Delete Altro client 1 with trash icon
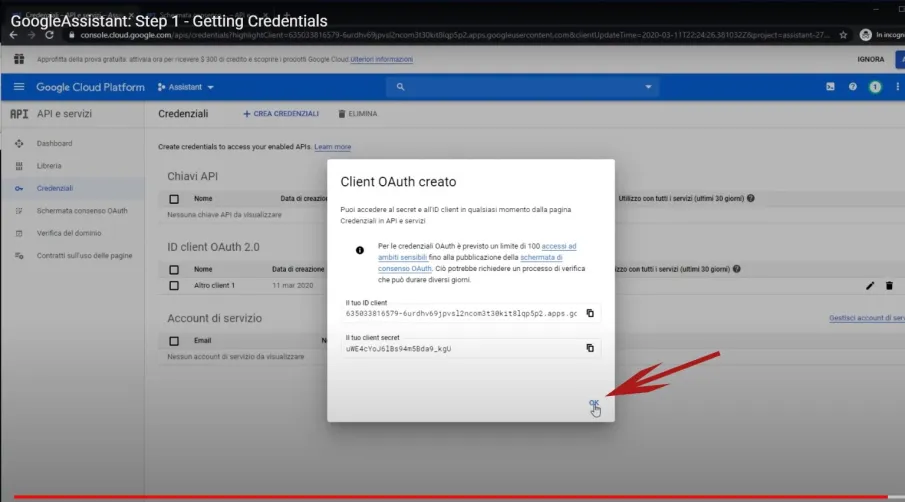The width and height of the screenshot is (905, 502). [x=889, y=286]
